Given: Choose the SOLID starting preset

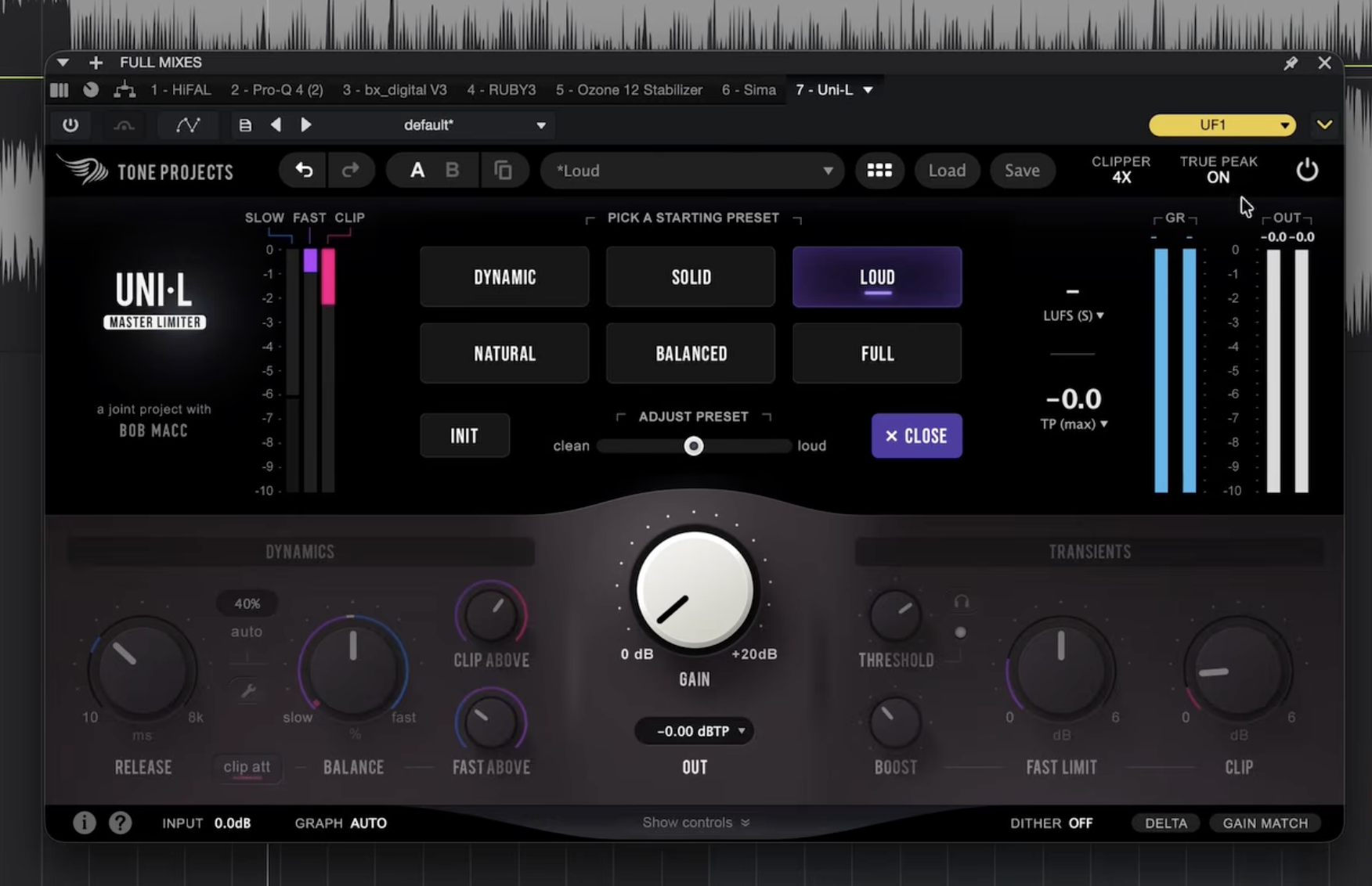Looking at the screenshot, I should point(691,277).
